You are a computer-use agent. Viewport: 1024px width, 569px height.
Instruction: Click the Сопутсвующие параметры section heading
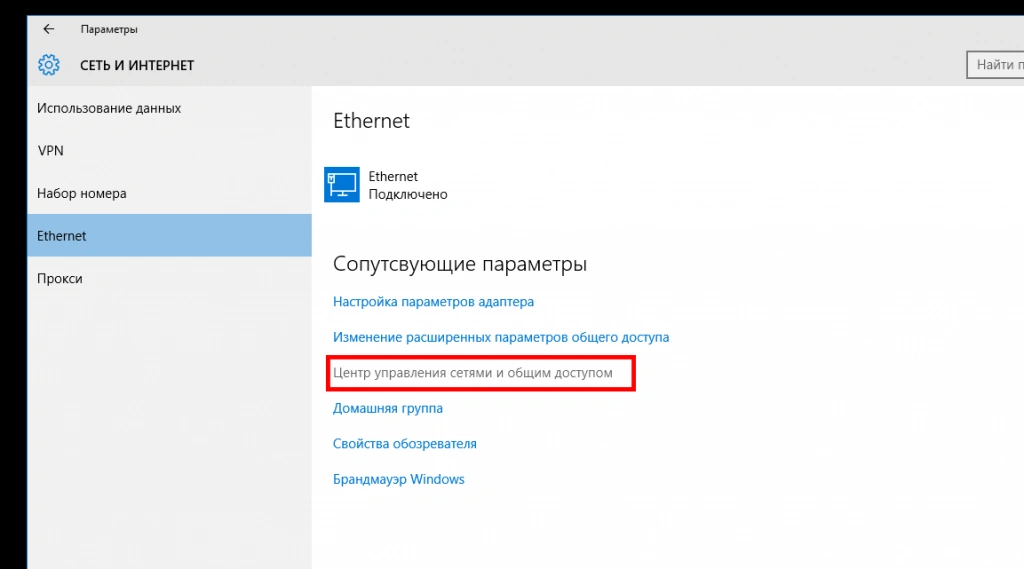[x=460, y=265]
